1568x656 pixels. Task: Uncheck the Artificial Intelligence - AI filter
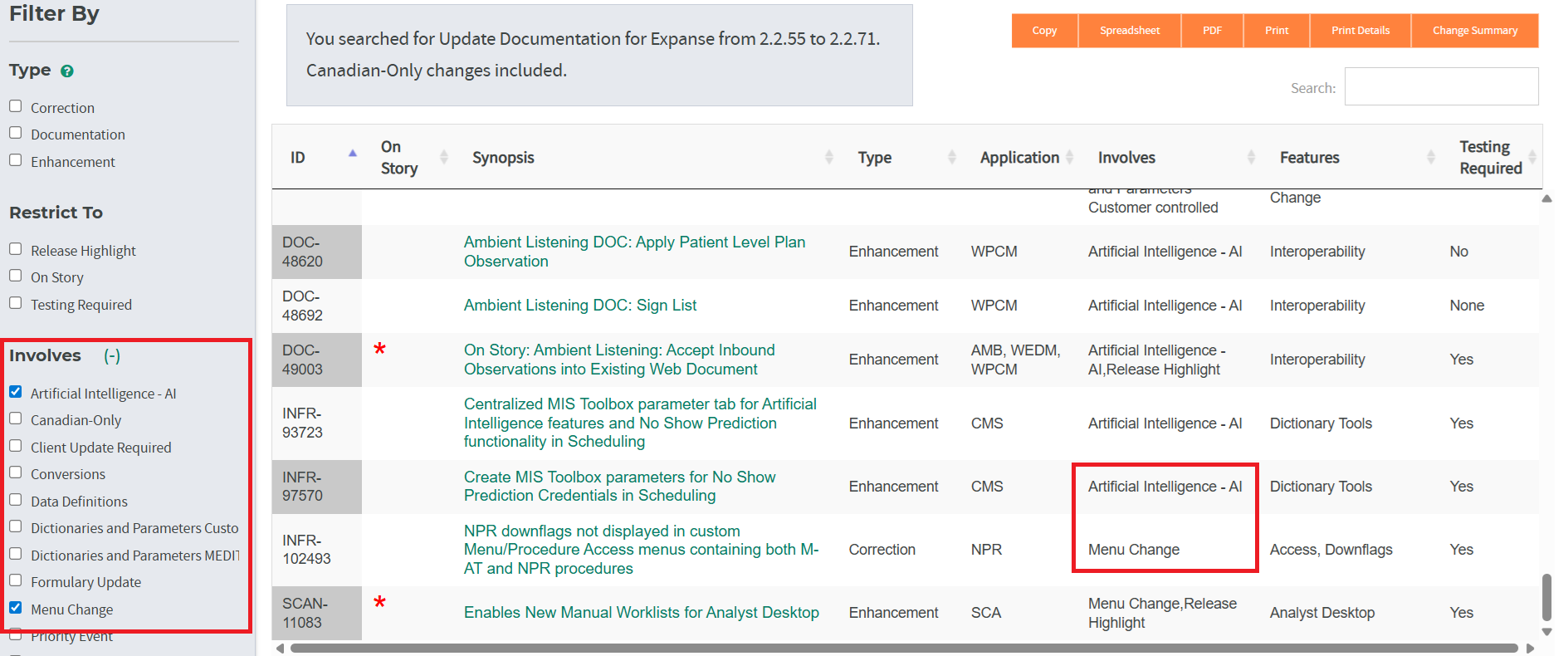[x=16, y=392]
